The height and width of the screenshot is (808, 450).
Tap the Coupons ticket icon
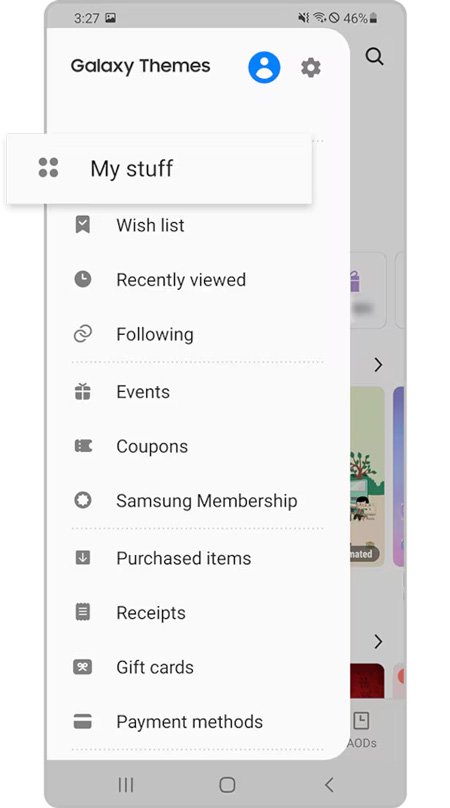coord(82,446)
